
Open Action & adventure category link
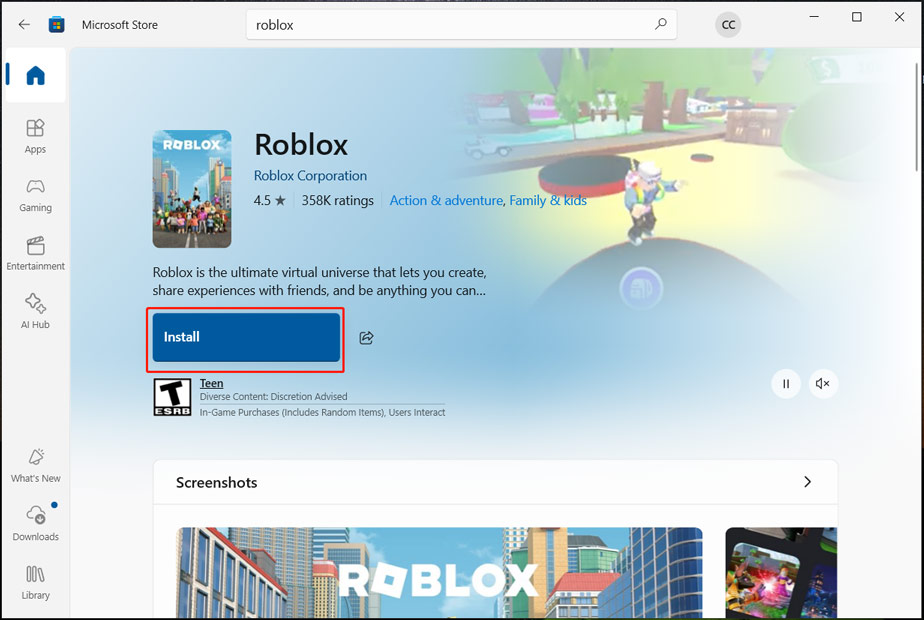(446, 200)
